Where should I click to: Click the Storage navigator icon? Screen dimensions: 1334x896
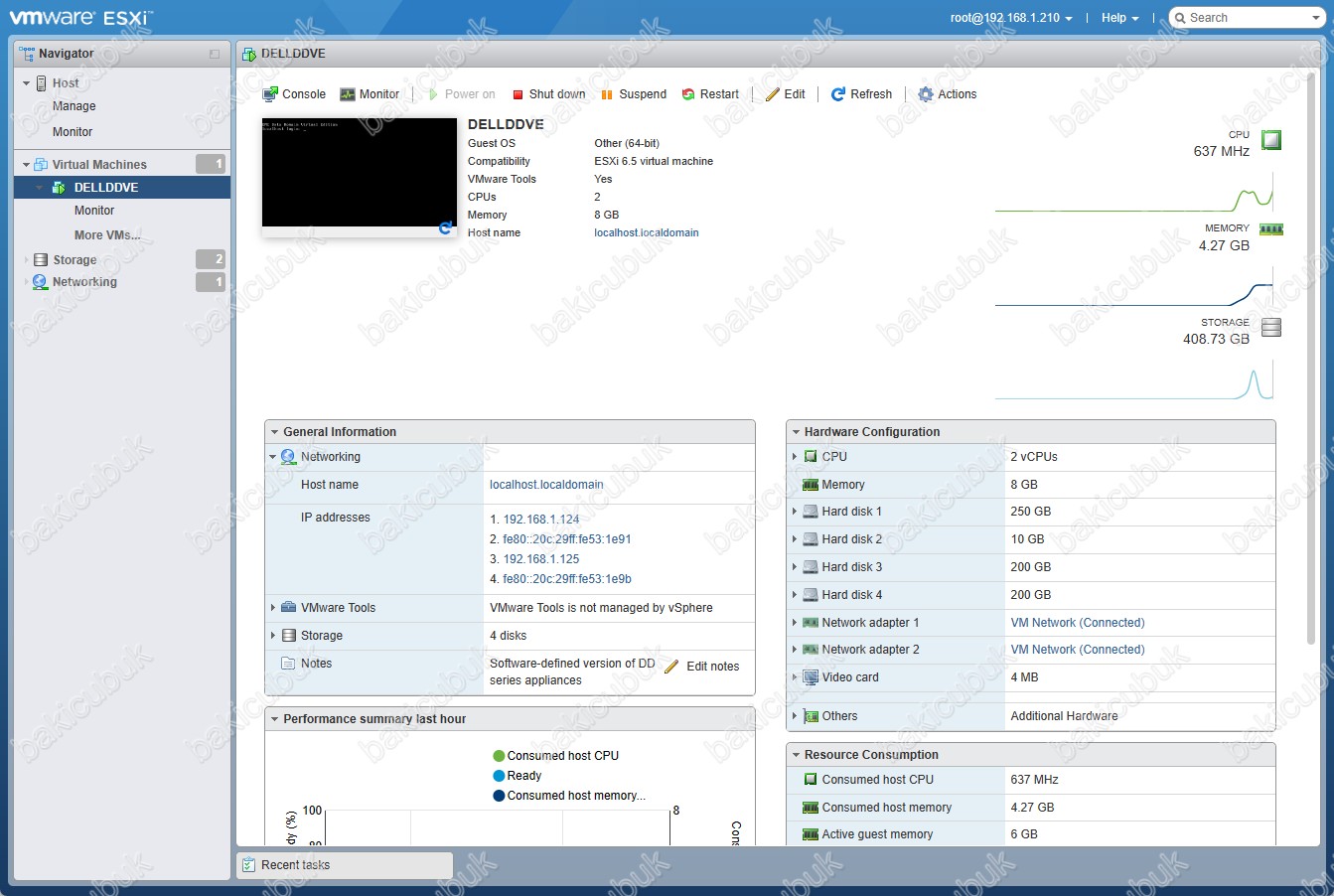(x=41, y=259)
